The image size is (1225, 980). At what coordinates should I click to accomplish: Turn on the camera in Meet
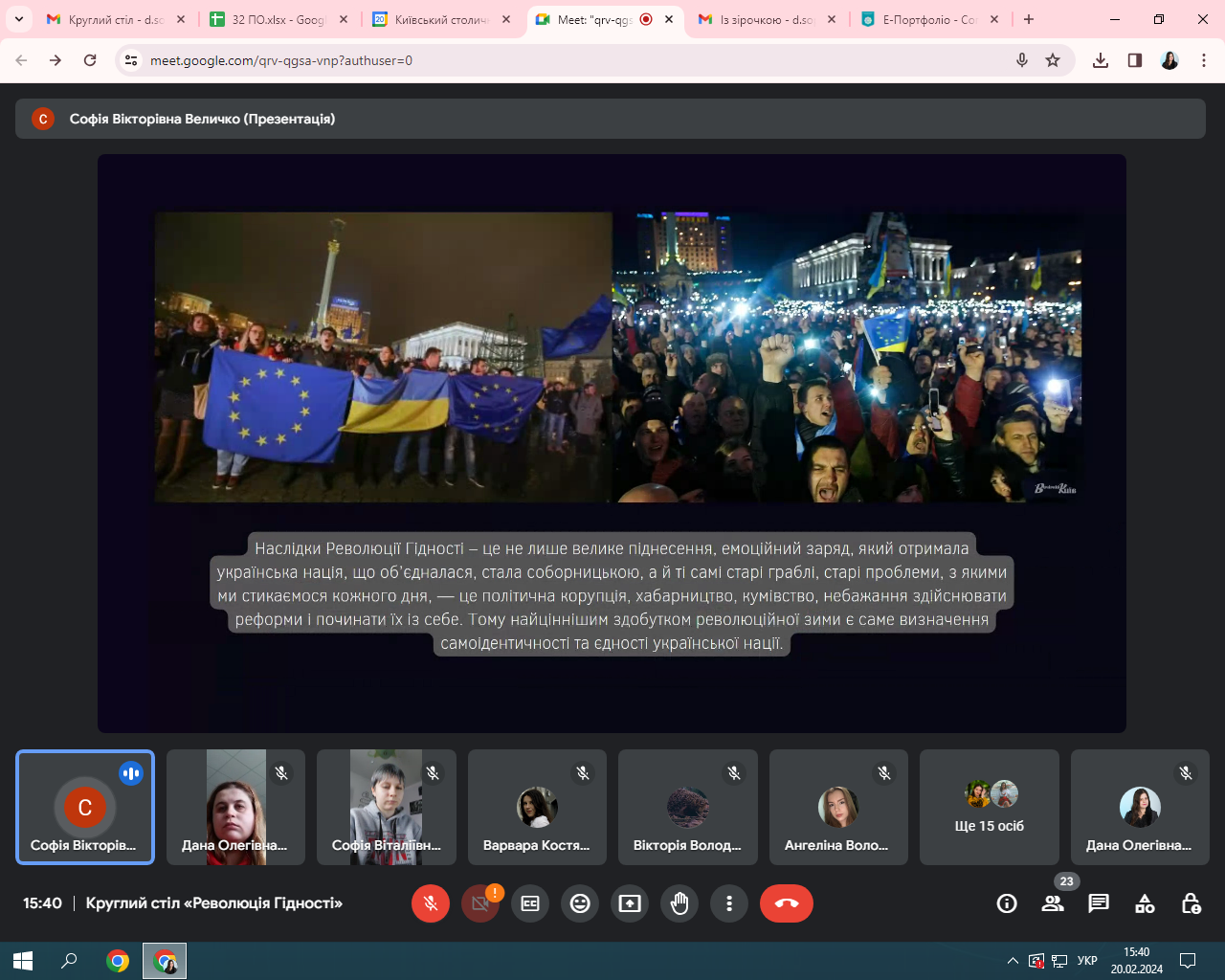click(x=480, y=903)
